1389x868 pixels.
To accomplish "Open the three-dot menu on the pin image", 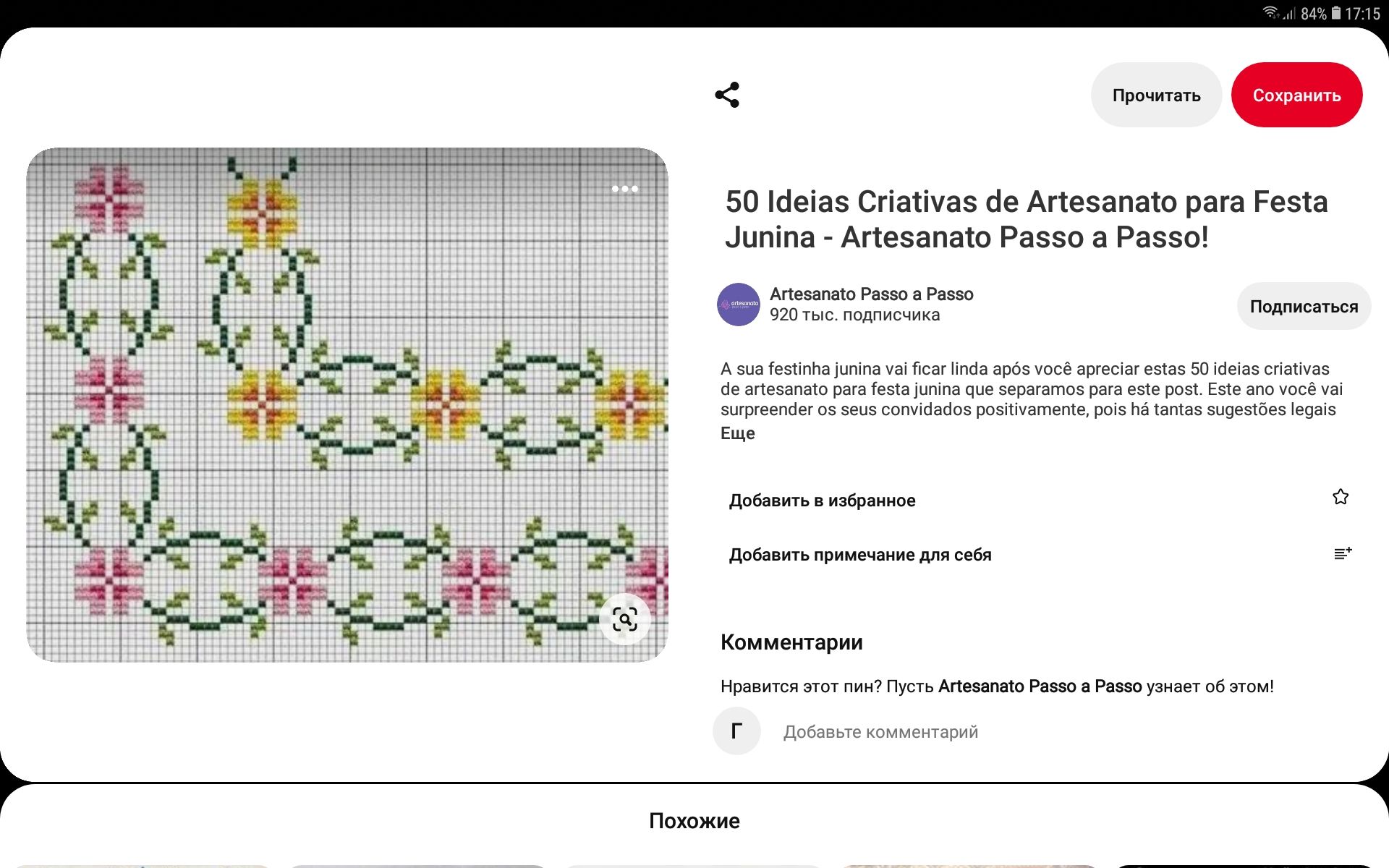I will [624, 189].
